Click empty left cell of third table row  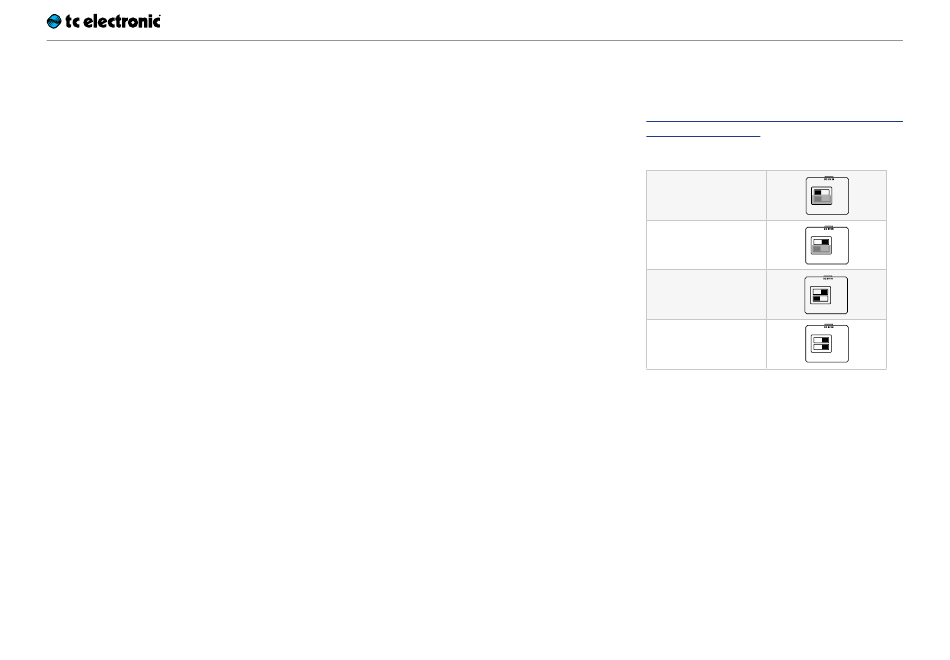[706, 295]
